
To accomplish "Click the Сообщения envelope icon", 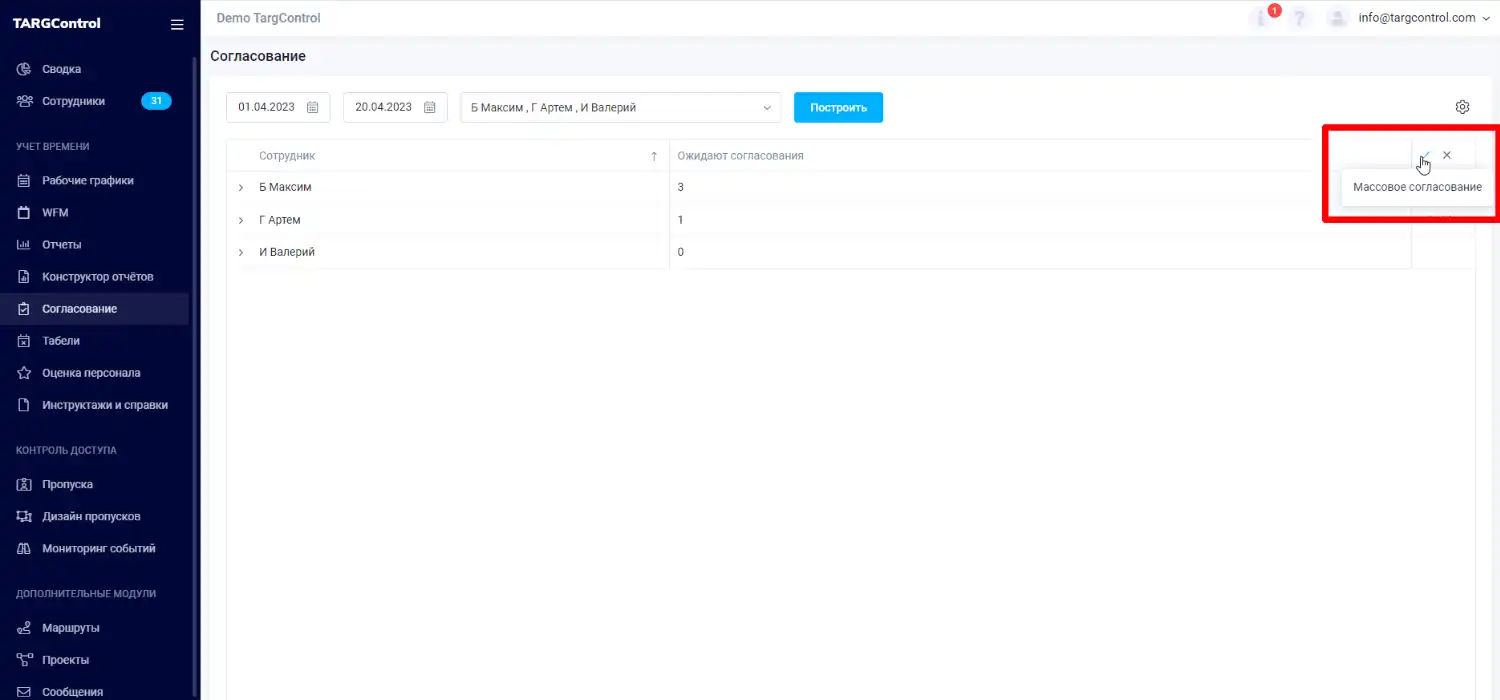I will [24, 692].
